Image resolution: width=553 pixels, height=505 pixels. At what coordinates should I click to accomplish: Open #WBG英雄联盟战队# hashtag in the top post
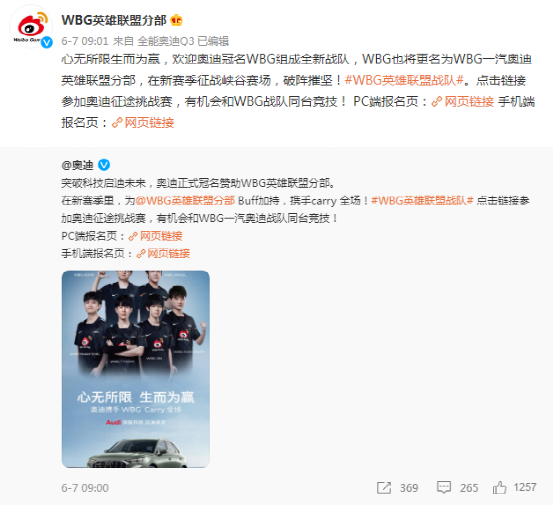[x=404, y=81]
